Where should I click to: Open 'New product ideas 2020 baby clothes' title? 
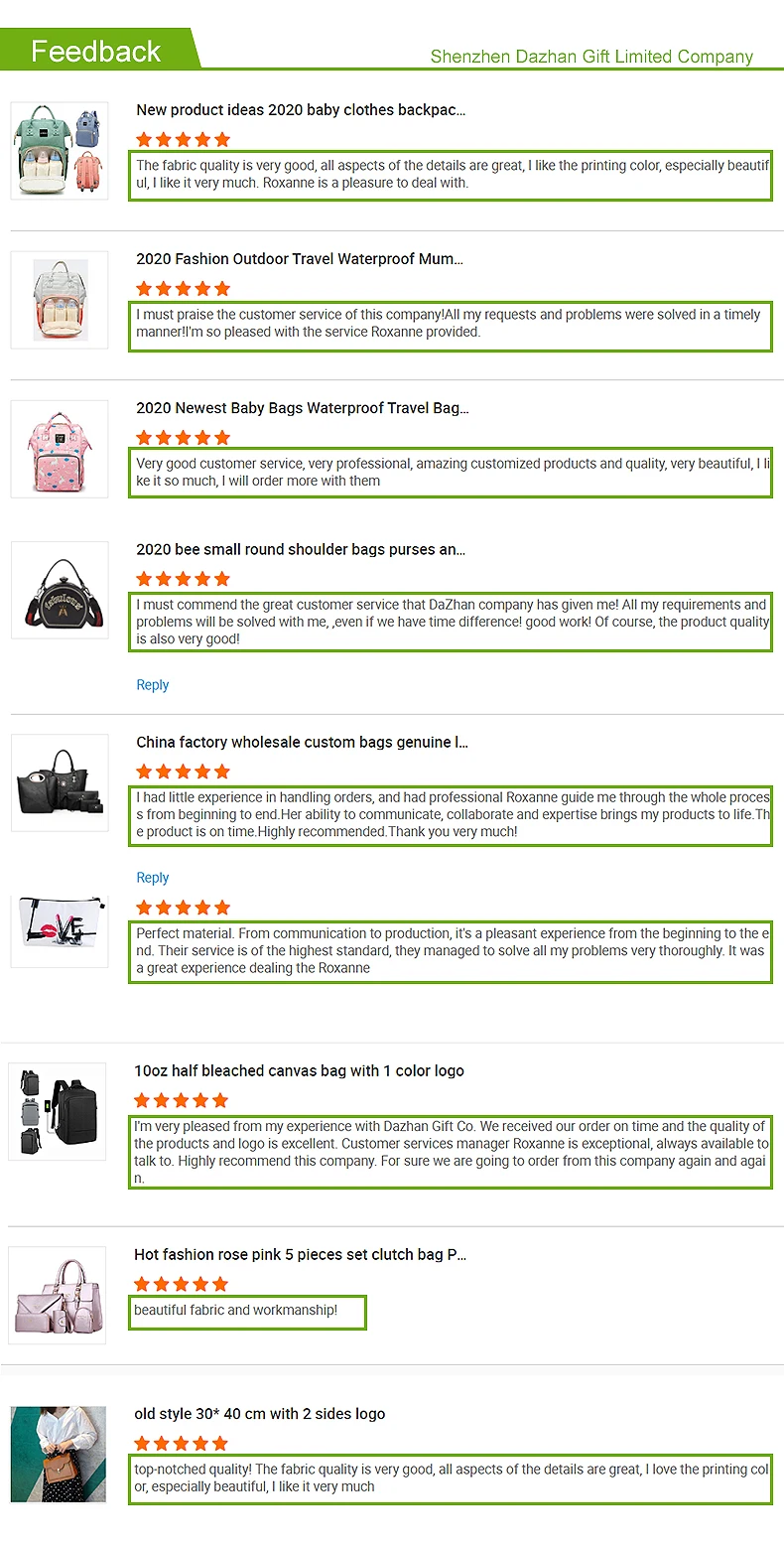click(301, 110)
